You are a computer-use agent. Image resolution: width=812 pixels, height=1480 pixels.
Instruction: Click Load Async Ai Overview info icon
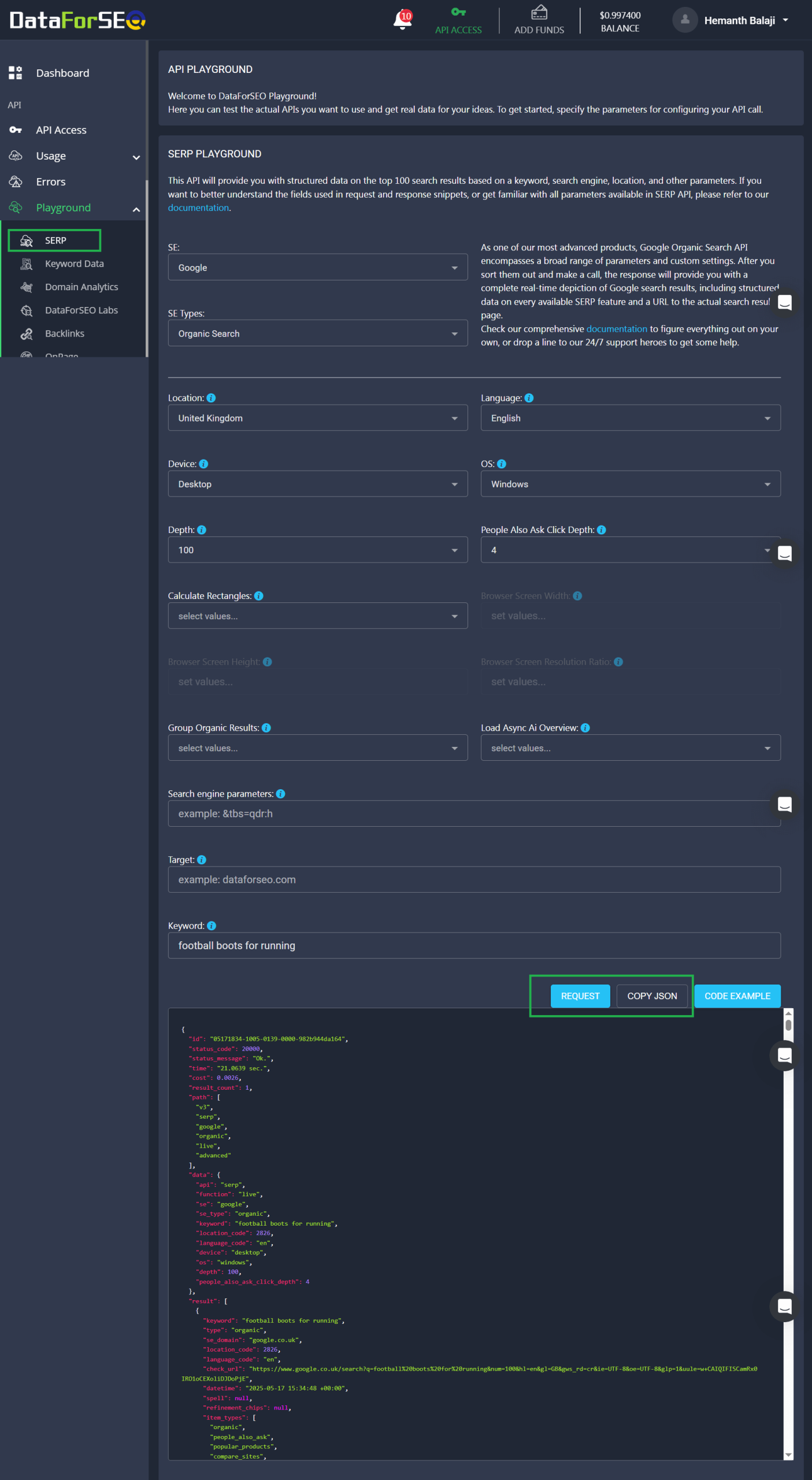click(585, 728)
